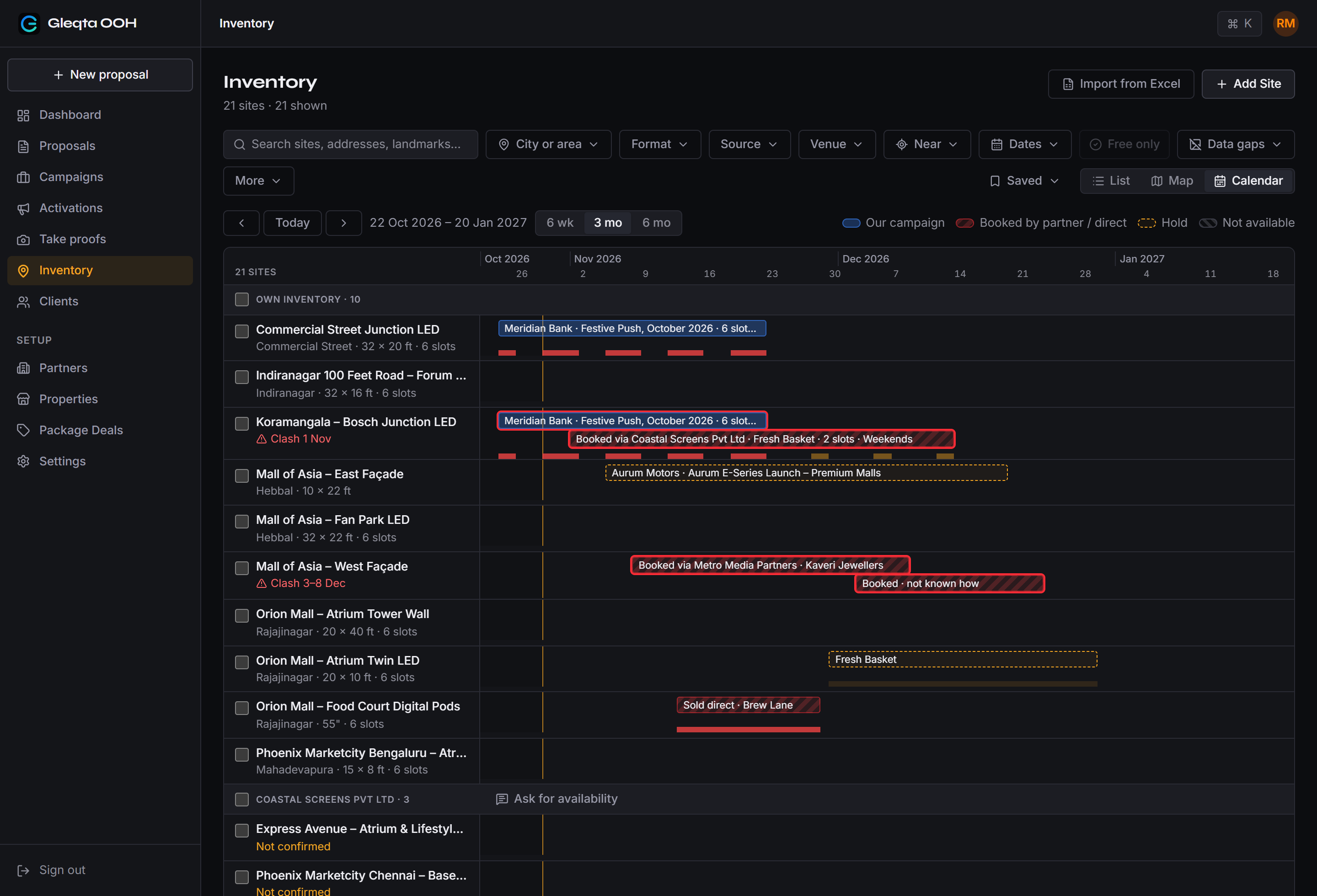The image size is (1317, 896).
Task: Go to next date range arrow
Action: click(343, 223)
